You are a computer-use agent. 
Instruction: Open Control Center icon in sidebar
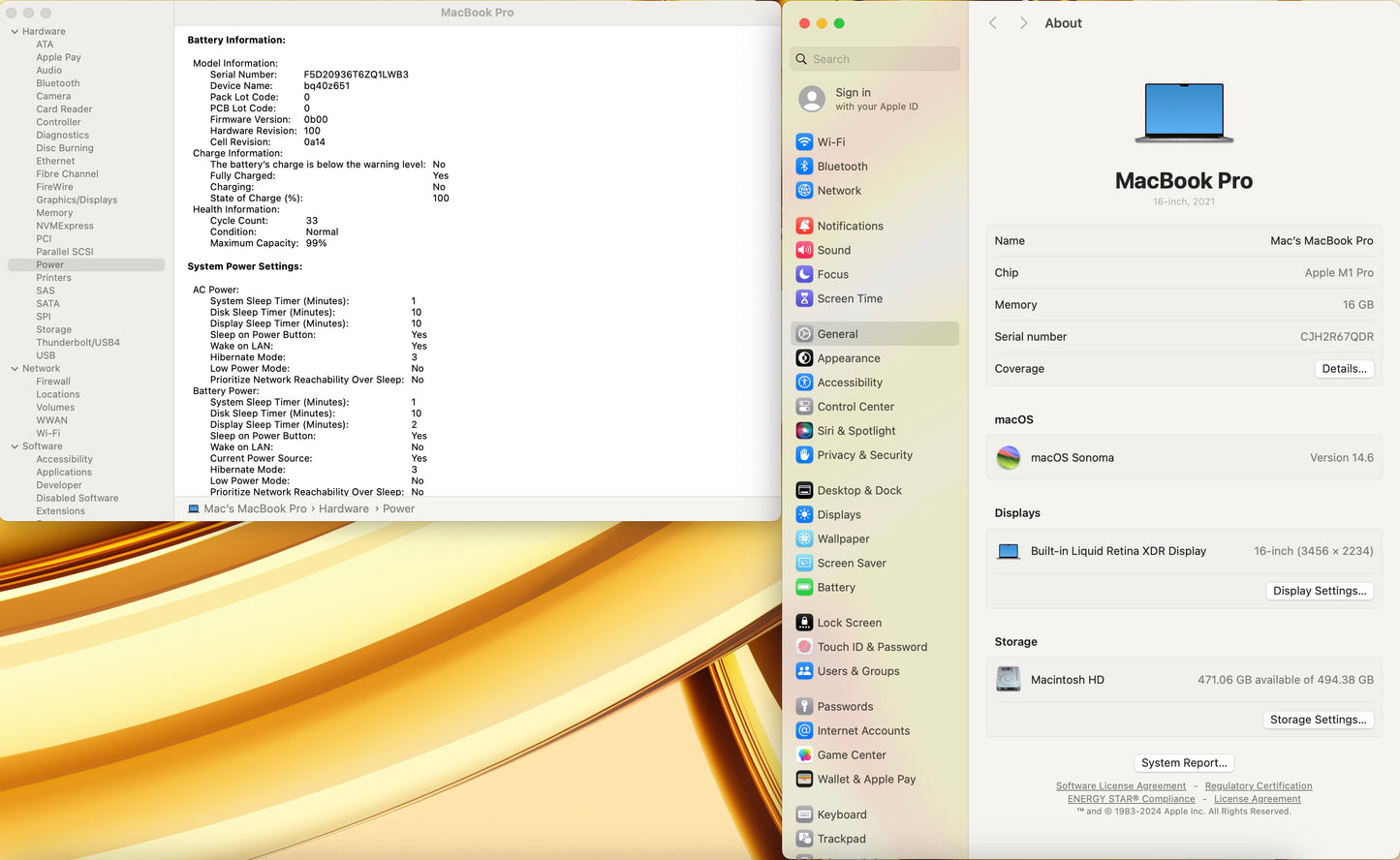click(x=804, y=407)
